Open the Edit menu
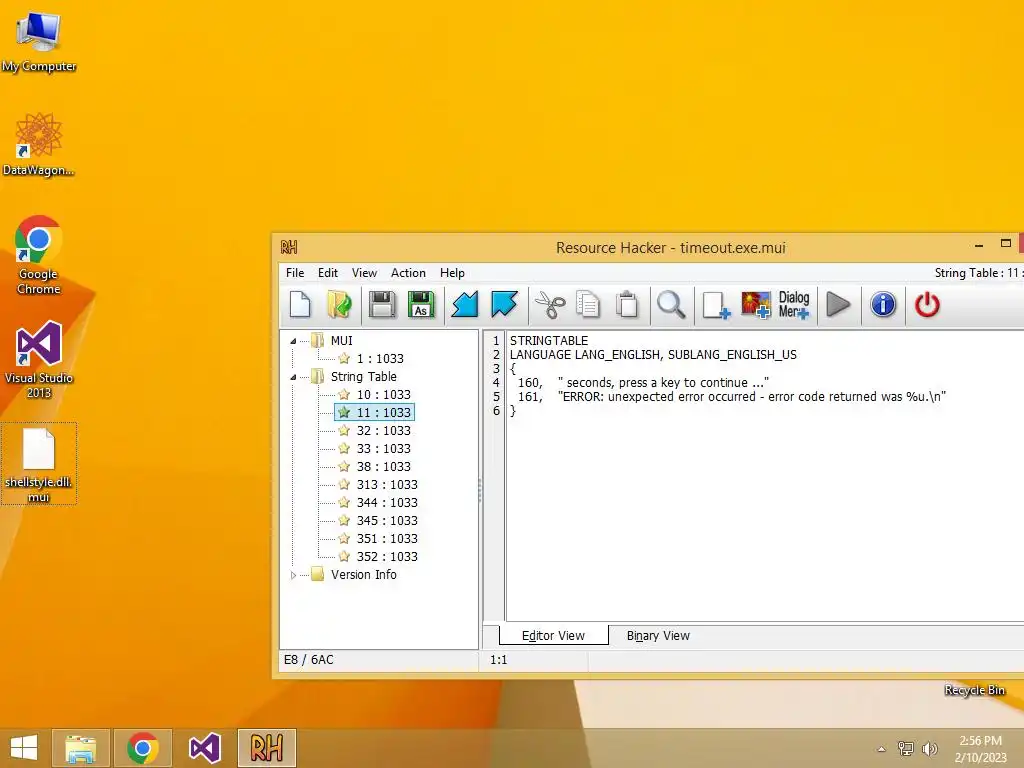The width and height of the screenshot is (1024, 768). [x=328, y=273]
